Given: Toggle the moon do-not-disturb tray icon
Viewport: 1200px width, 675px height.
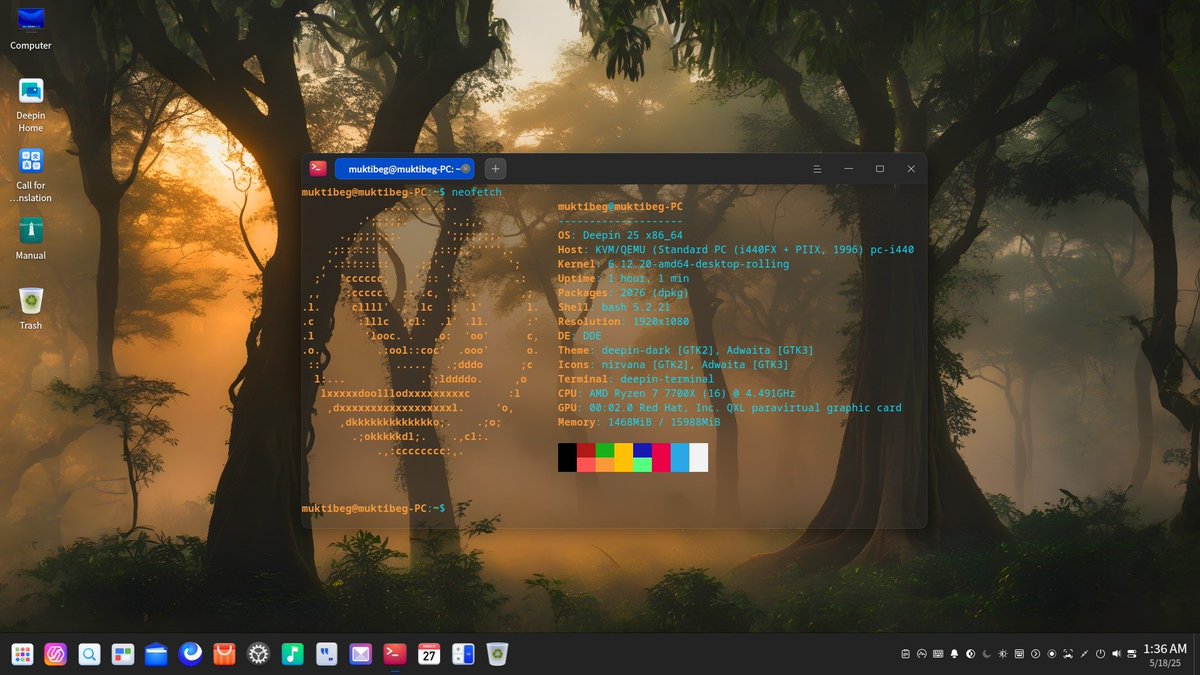Looking at the screenshot, I should [x=987, y=654].
